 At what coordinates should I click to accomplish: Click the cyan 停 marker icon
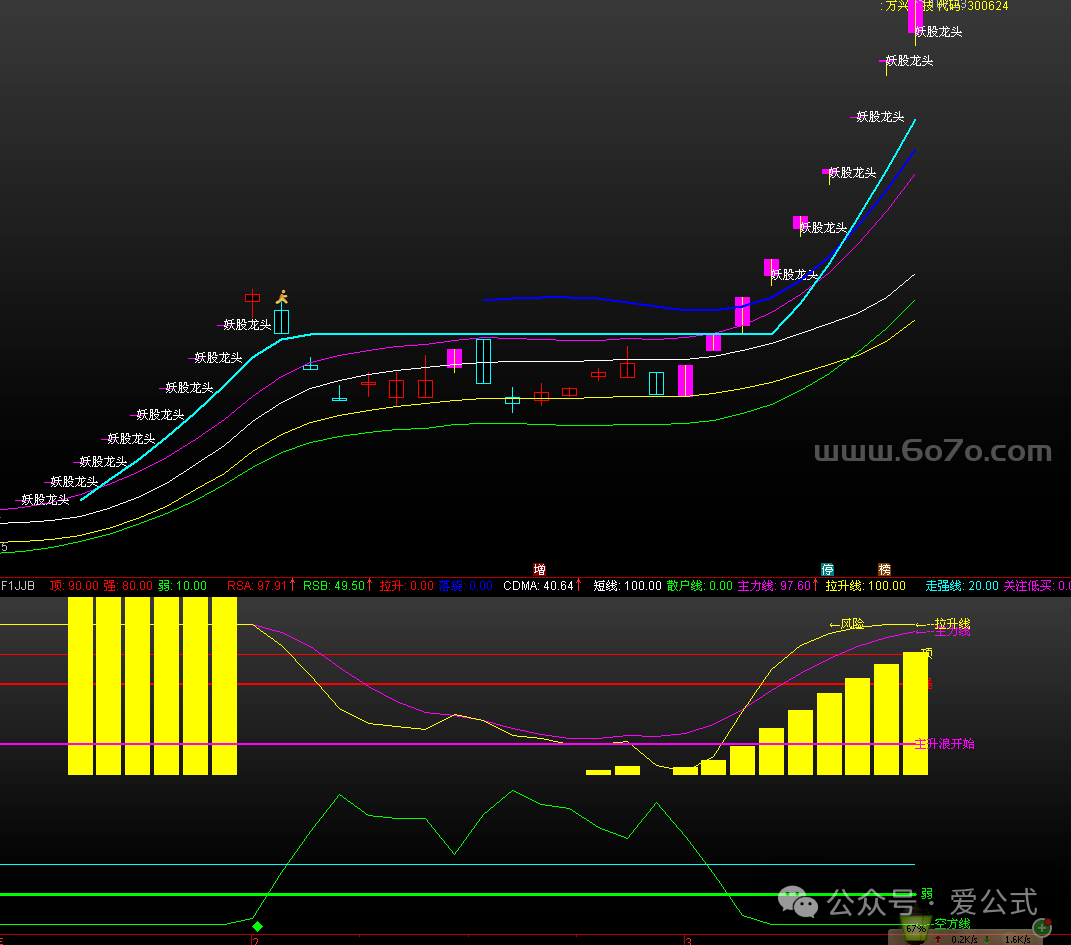[827, 569]
